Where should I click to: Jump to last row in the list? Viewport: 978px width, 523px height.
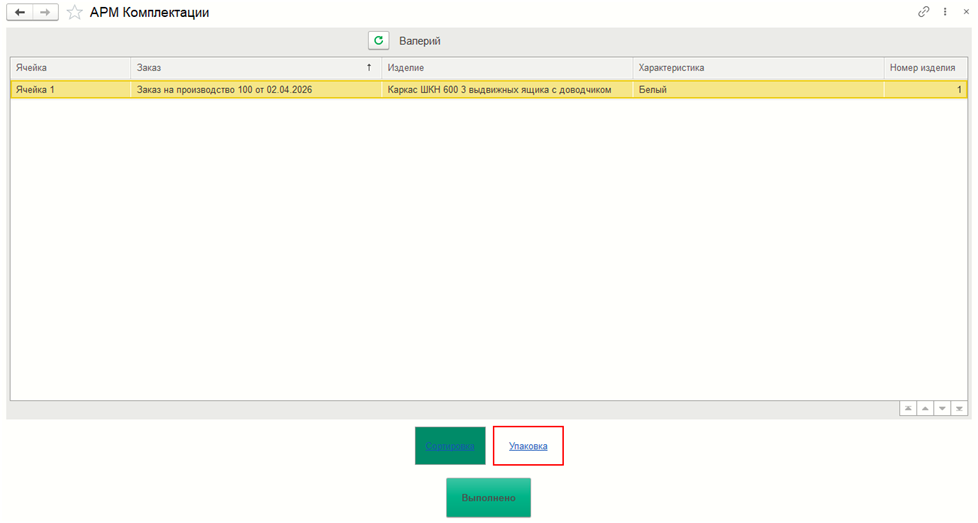point(959,408)
